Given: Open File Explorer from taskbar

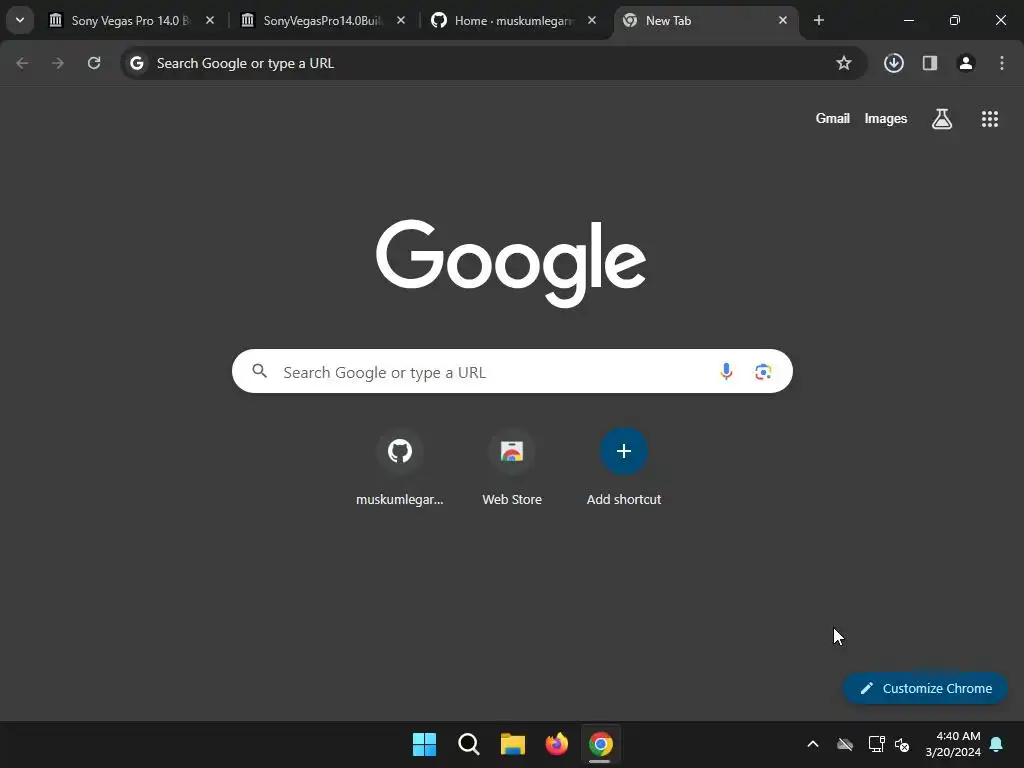Looking at the screenshot, I should click(x=513, y=744).
